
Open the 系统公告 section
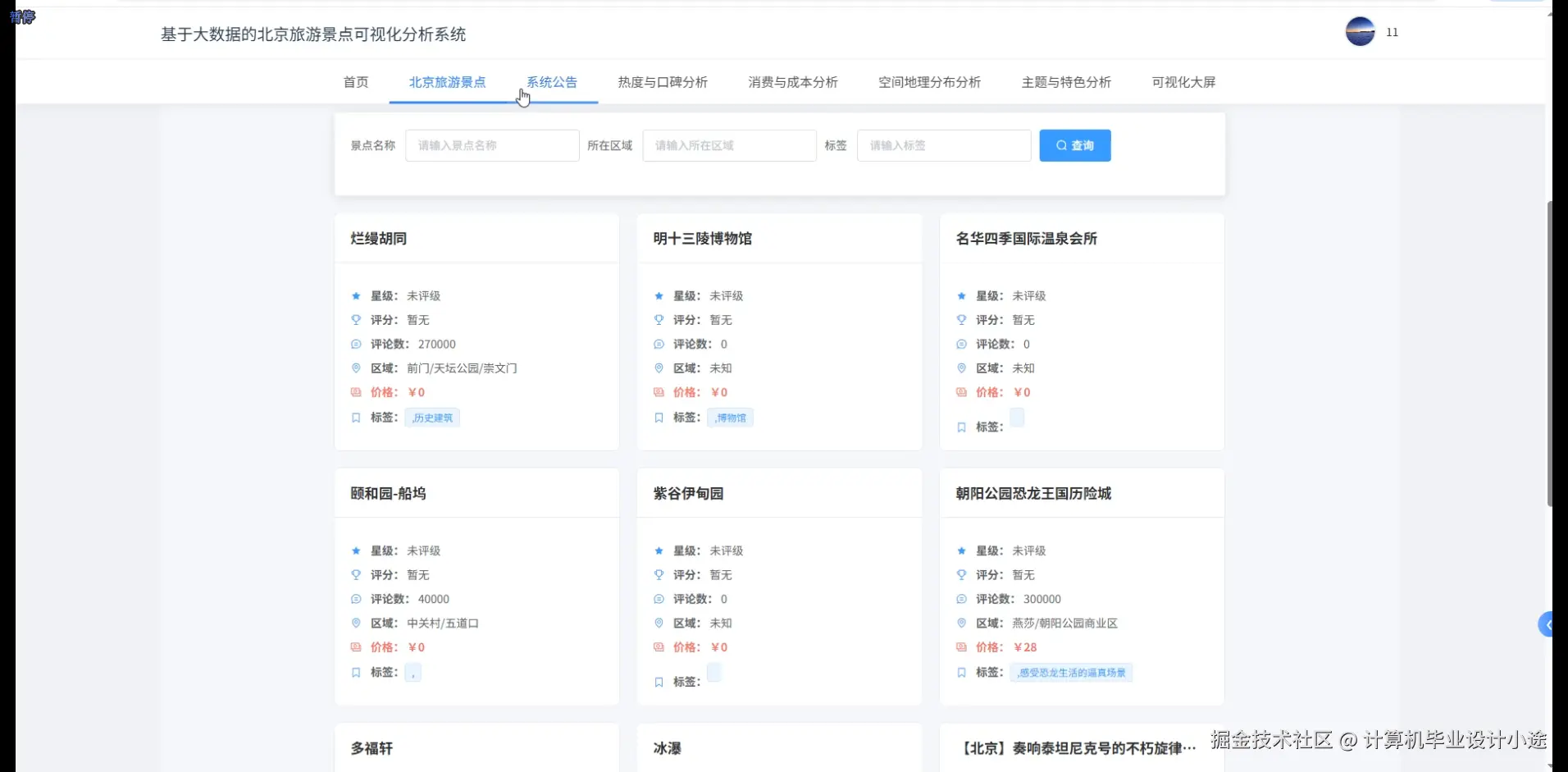click(552, 82)
